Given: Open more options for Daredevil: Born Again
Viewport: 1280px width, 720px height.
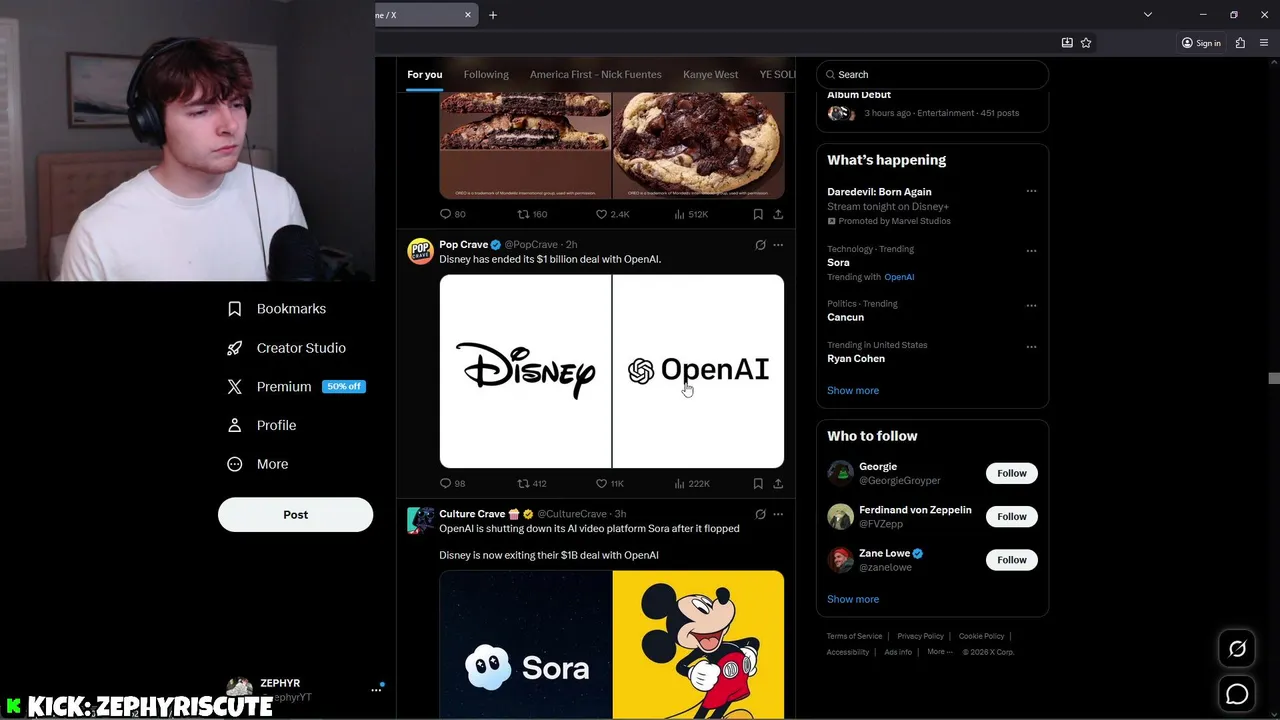Looking at the screenshot, I should pyautogui.click(x=1031, y=191).
